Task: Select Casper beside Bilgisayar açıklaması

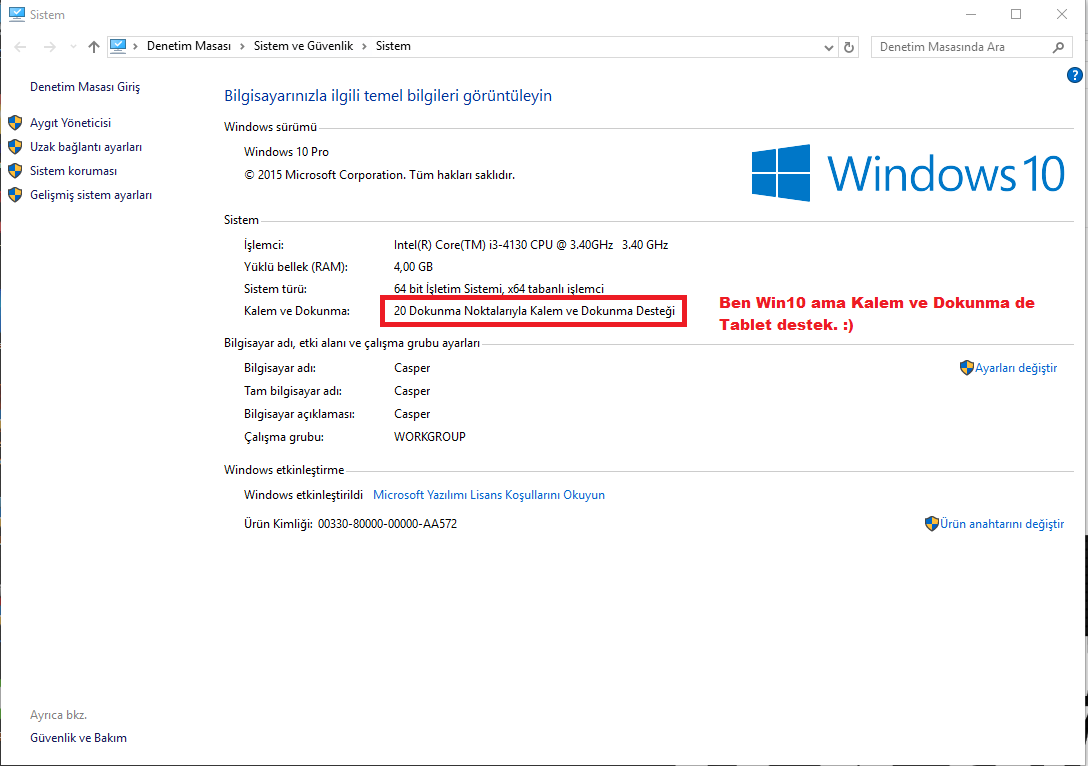Action: tap(412, 414)
